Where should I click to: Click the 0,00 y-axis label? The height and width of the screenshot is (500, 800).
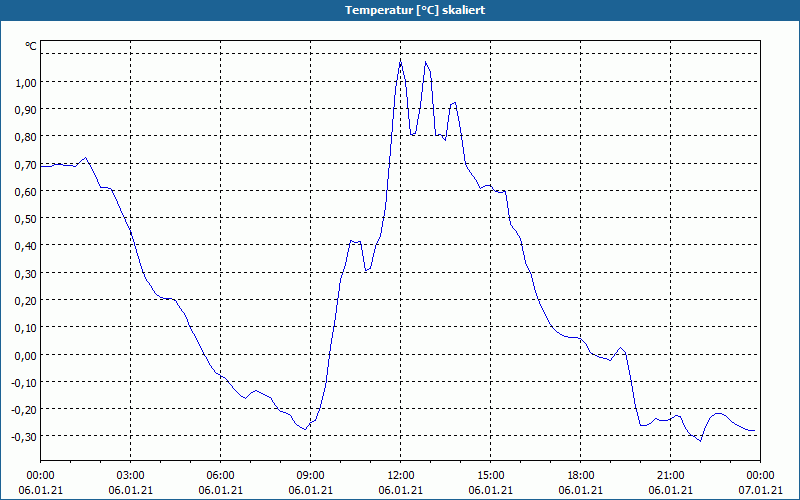point(26,355)
